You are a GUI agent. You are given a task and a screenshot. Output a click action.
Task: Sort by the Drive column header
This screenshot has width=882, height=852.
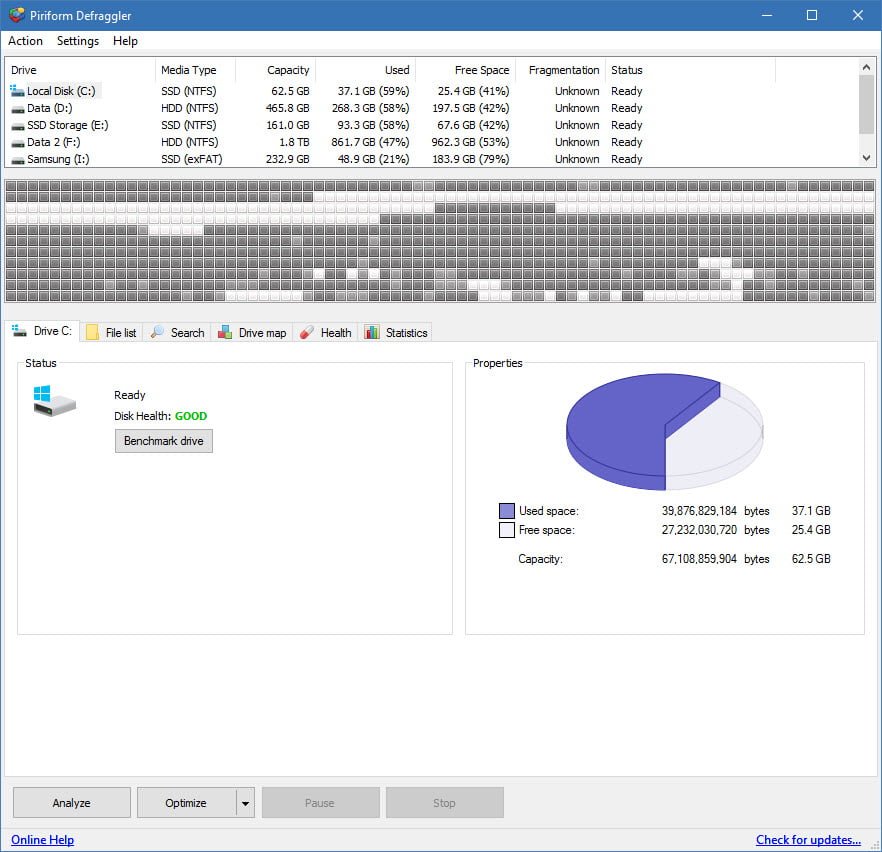(x=80, y=70)
